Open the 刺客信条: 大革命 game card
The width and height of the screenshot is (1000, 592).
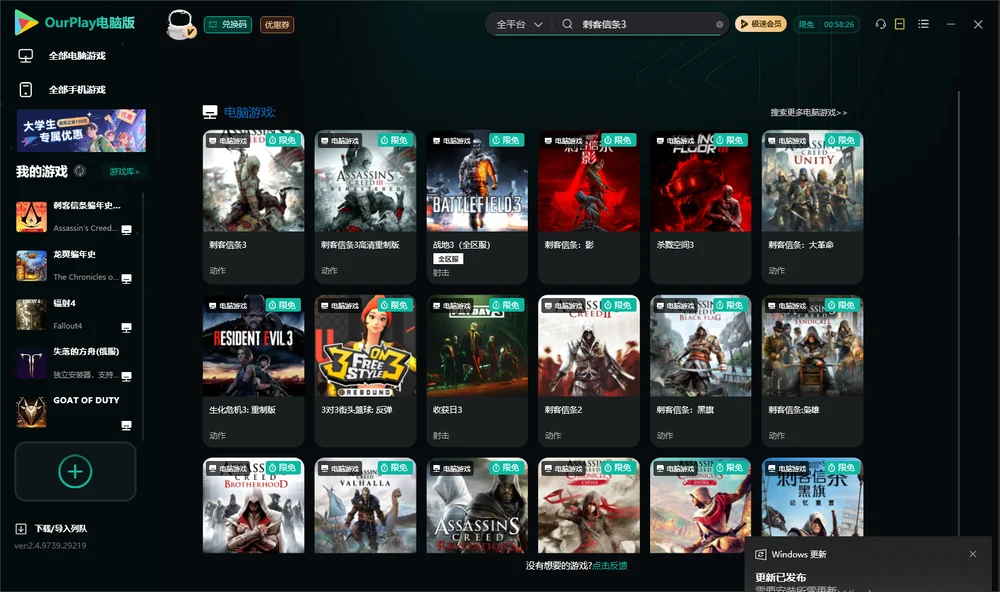[x=812, y=207]
